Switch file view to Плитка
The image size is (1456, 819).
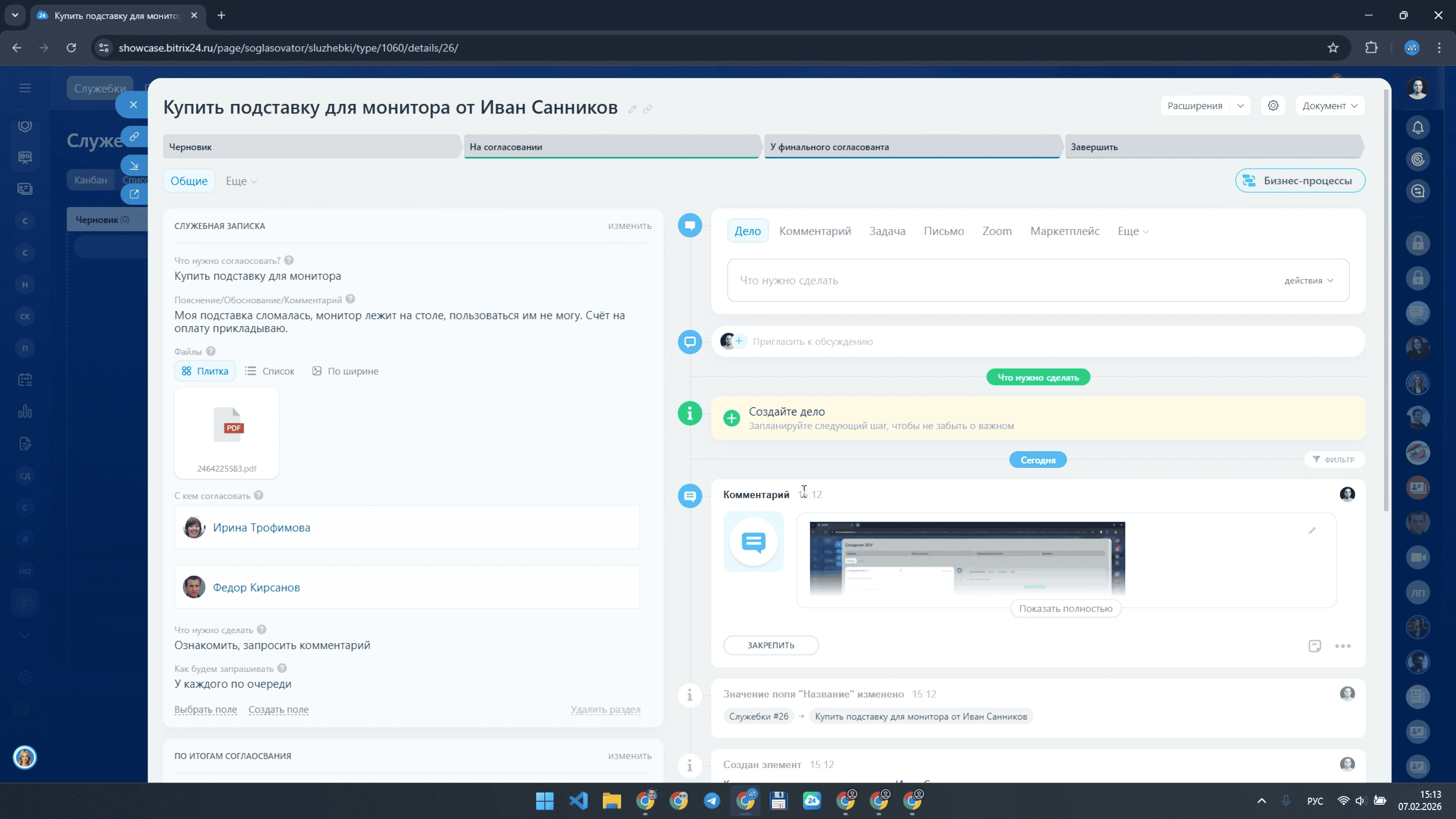pos(205,371)
